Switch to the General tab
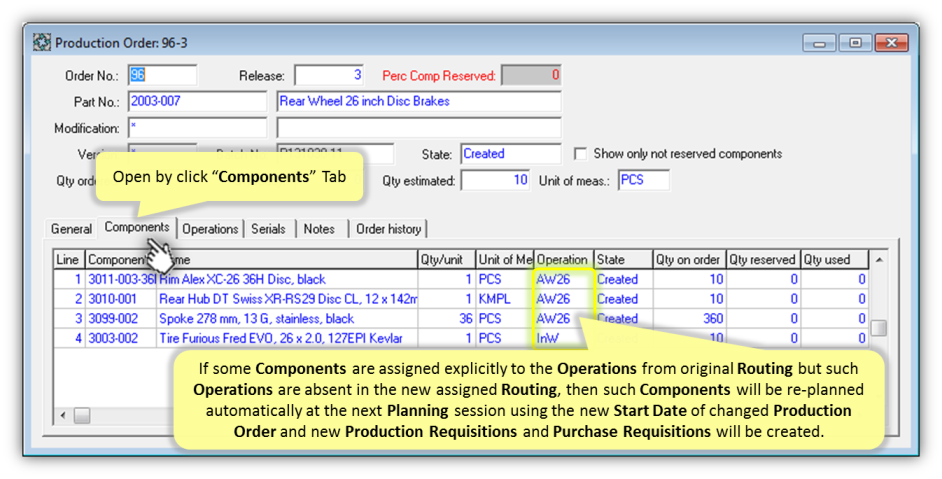The width and height of the screenshot is (942, 479). (x=71, y=229)
